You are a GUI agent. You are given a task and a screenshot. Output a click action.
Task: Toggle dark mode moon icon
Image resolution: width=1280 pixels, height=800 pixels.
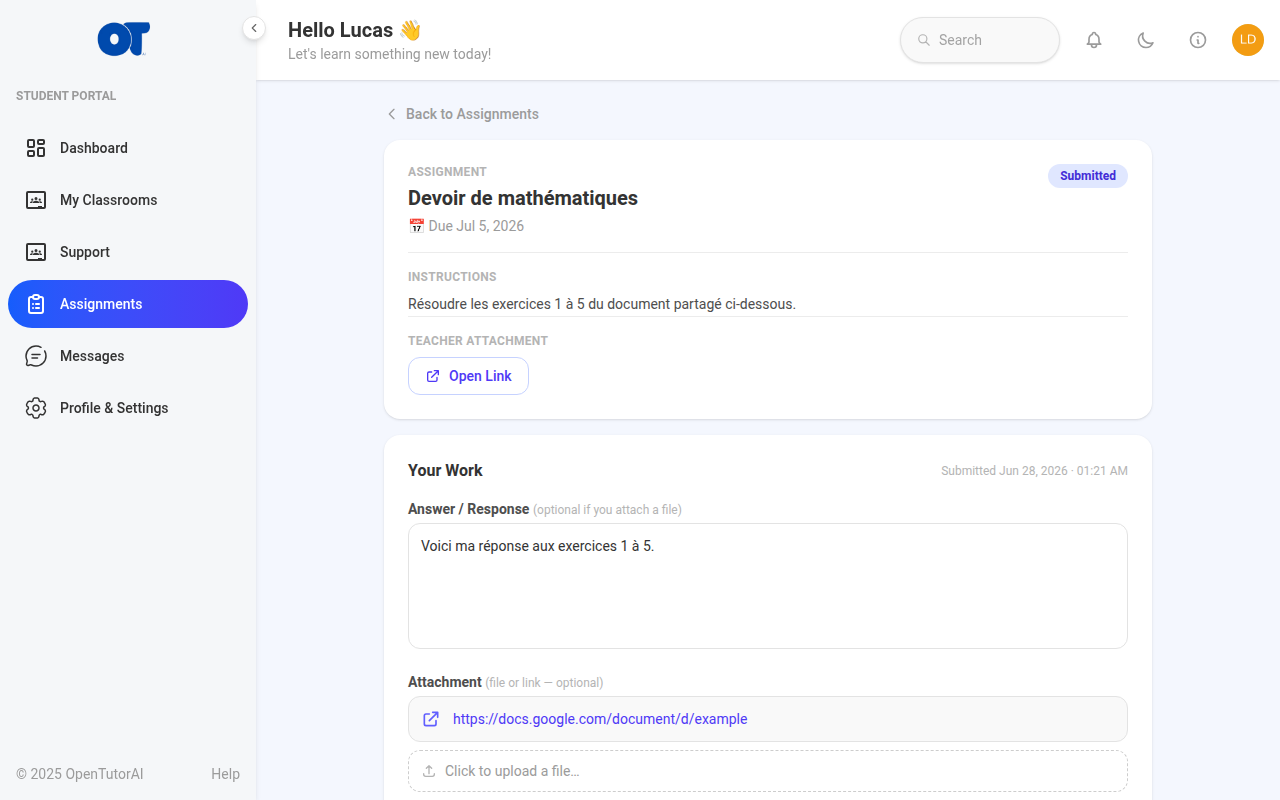point(1146,40)
